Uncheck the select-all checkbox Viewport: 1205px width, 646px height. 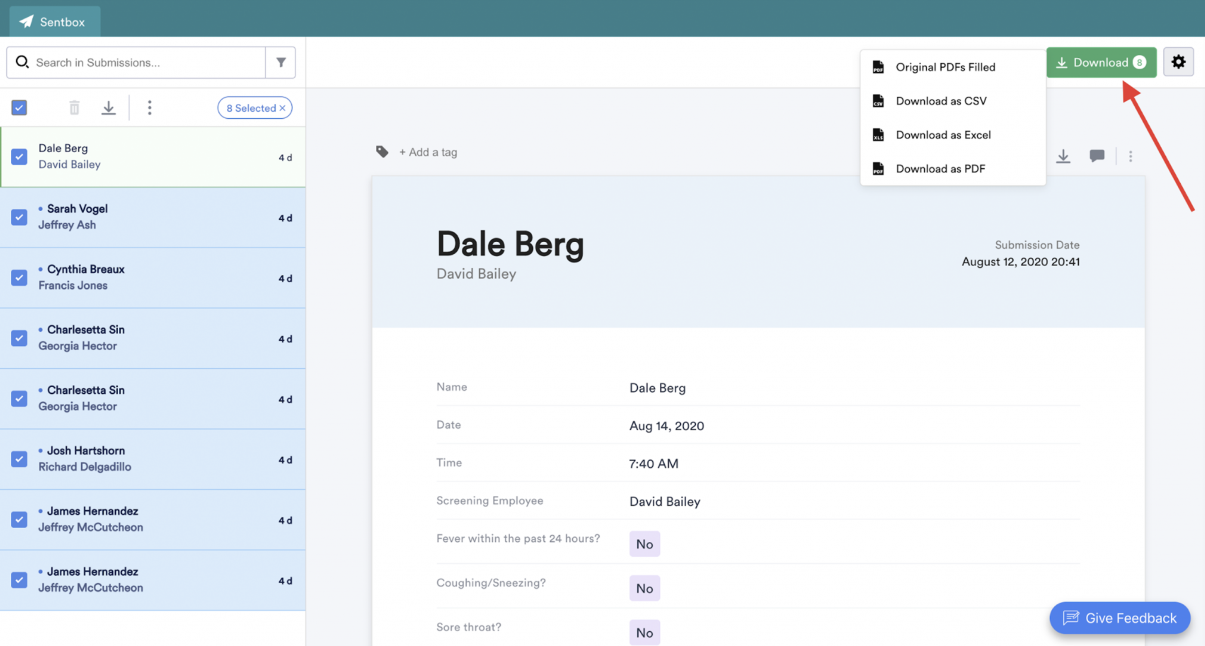click(x=19, y=108)
